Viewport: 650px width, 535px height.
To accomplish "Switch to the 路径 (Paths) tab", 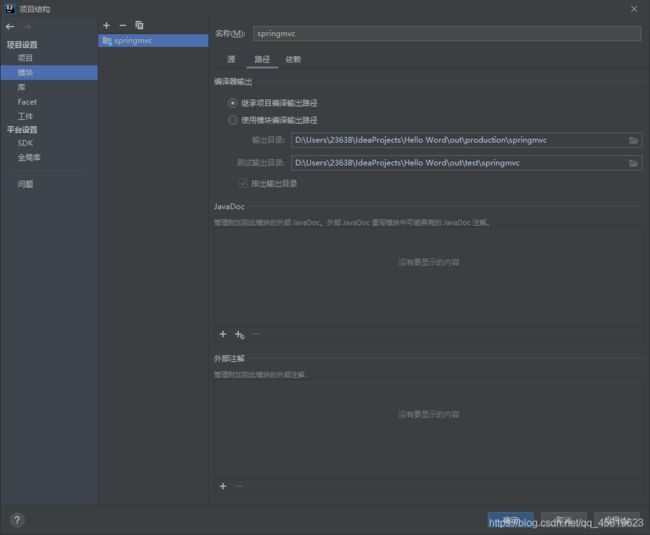I will [262, 59].
